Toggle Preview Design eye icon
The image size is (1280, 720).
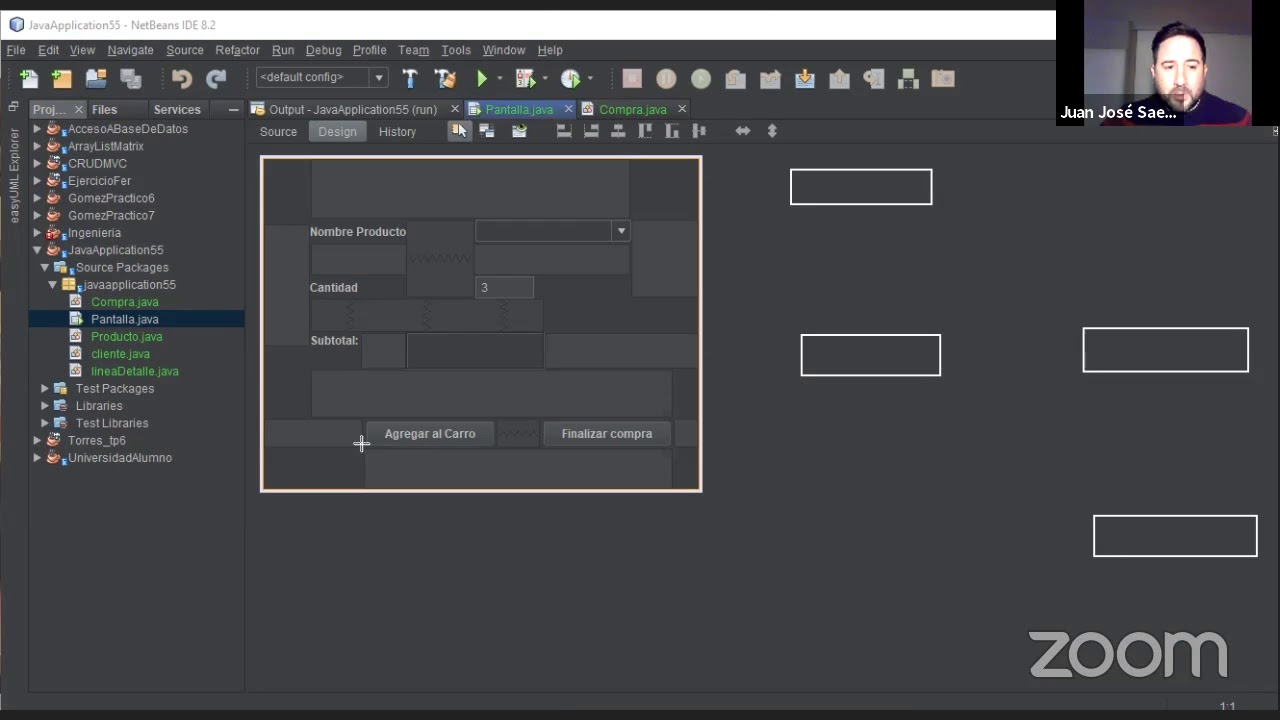(519, 131)
